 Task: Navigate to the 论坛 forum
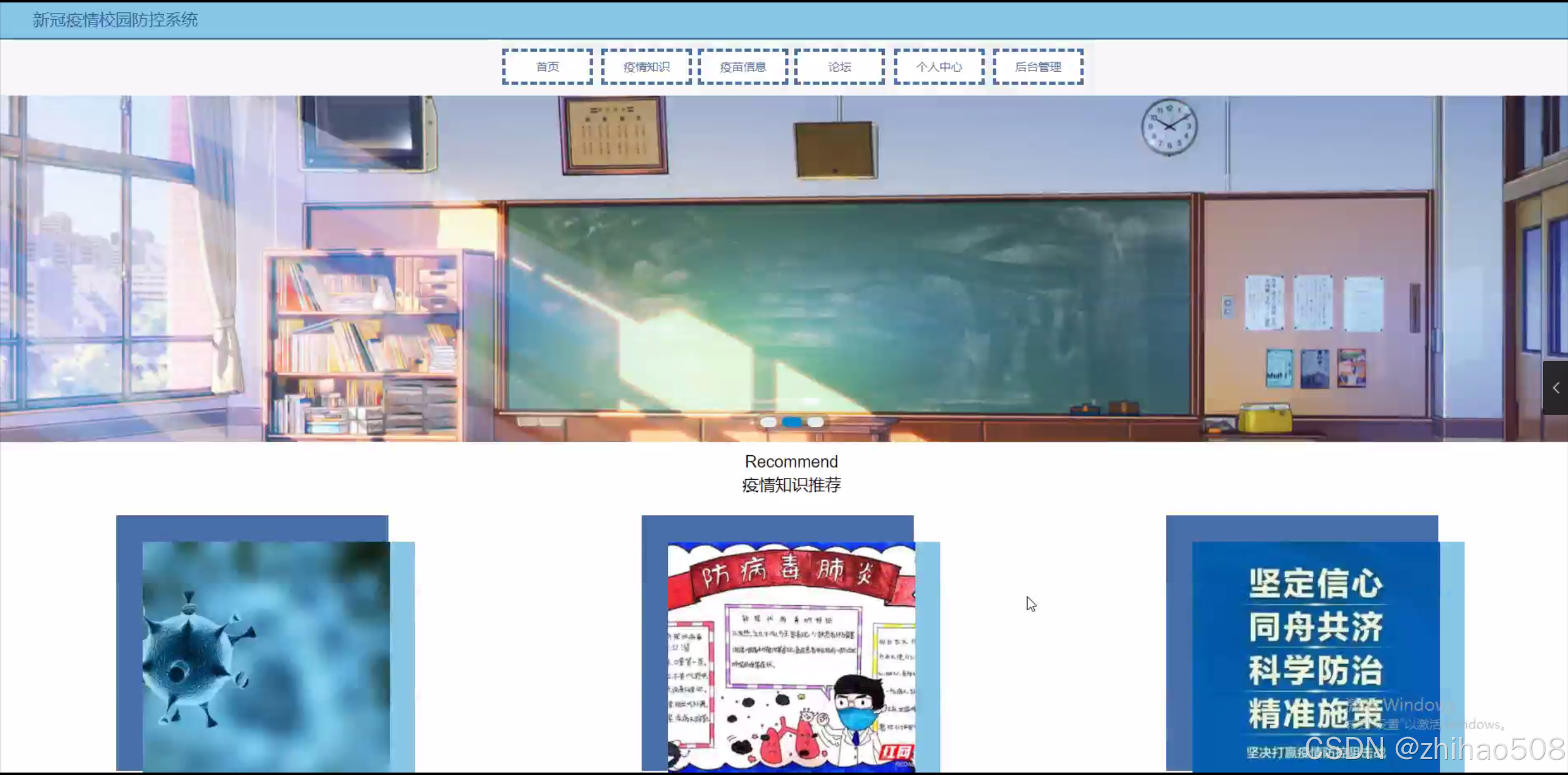point(839,67)
